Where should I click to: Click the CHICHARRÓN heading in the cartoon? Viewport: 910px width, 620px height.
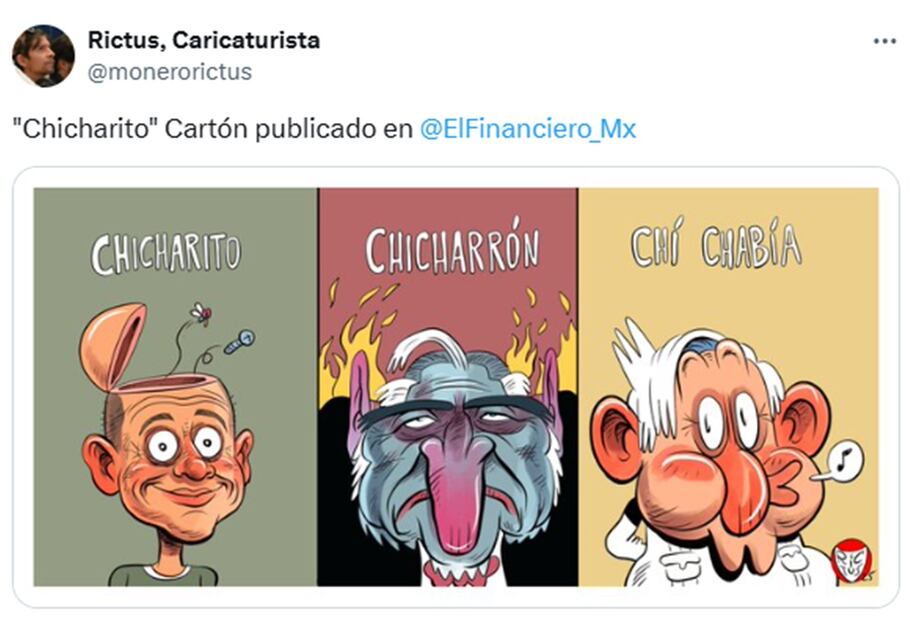coord(452,250)
